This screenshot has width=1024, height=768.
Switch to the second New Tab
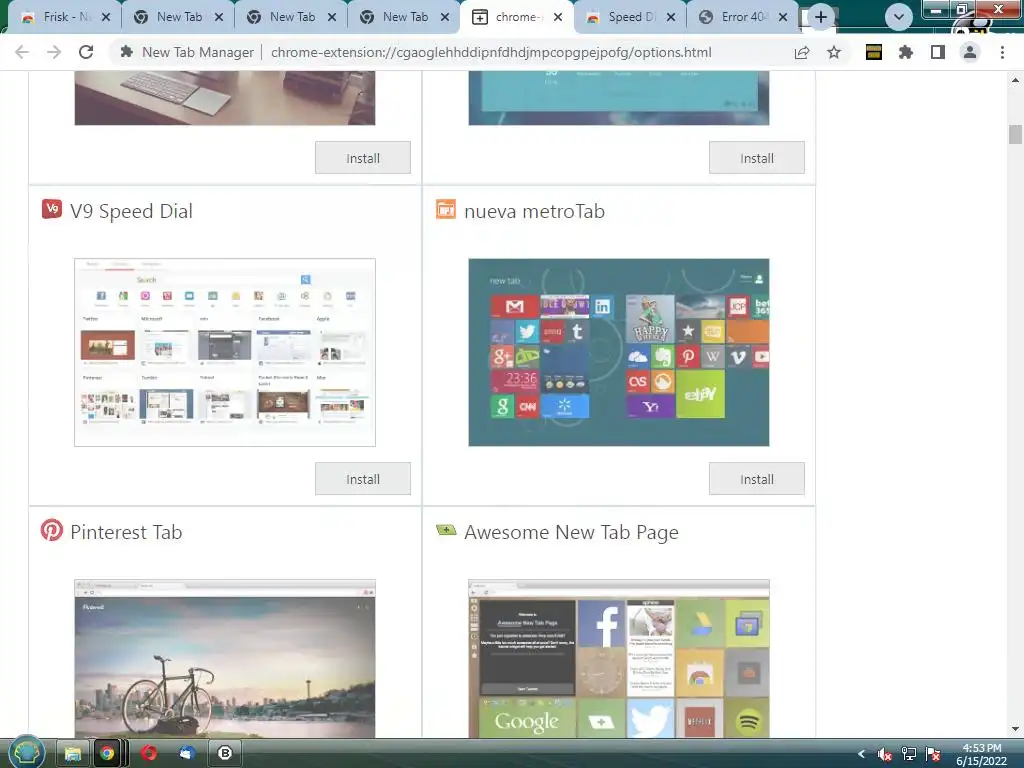click(291, 17)
